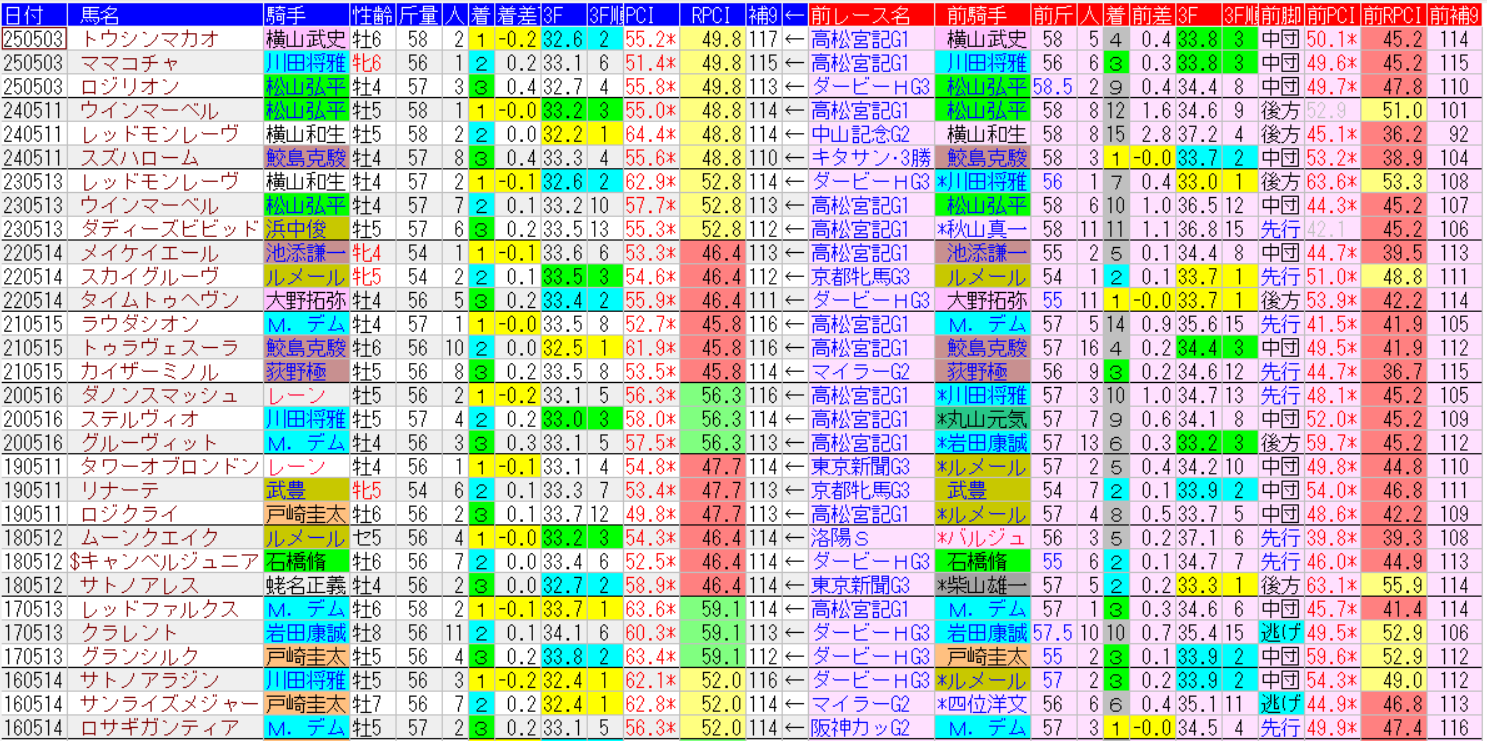This screenshot has height=741, width=1487.
Task: Select horse メイケイエール in the list
Action: tap(150, 253)
